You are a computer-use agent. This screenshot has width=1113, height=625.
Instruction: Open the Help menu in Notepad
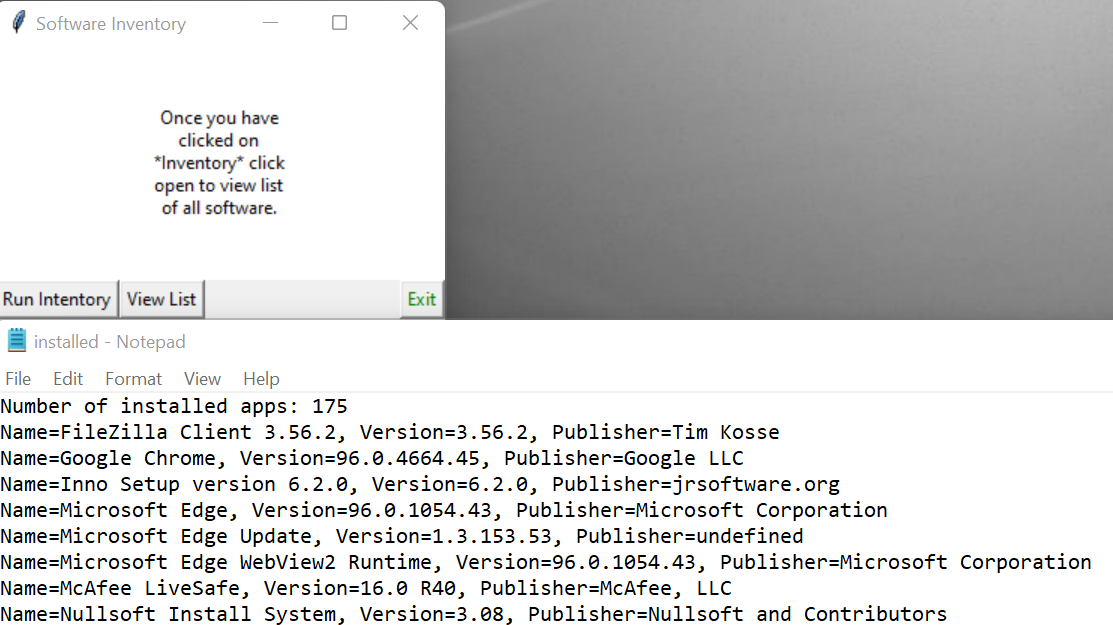[261, 379]
